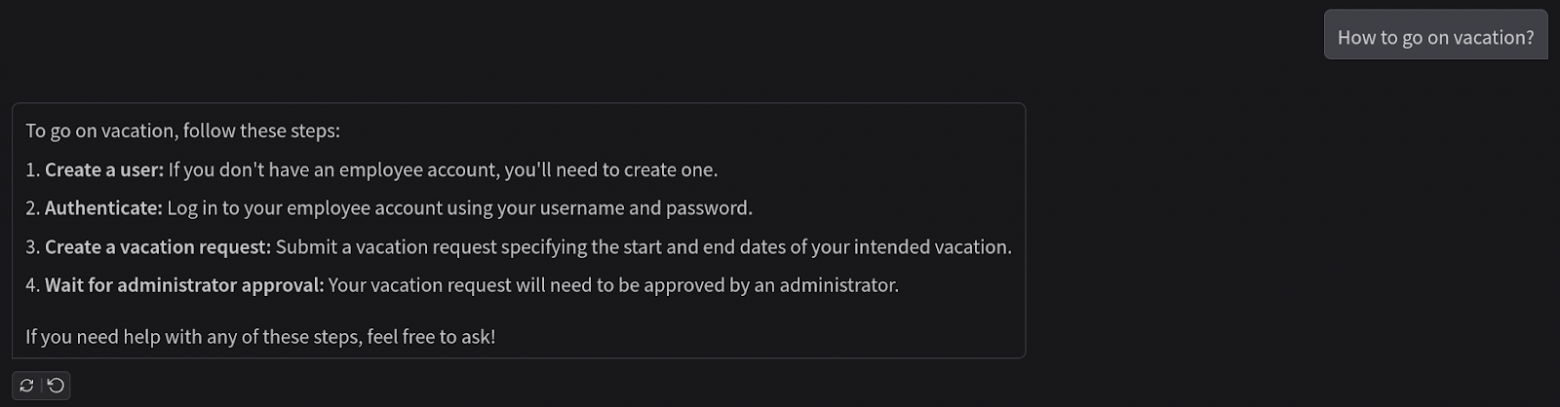Click the bold "Wait for administrator approval:" label

(184, 285)
